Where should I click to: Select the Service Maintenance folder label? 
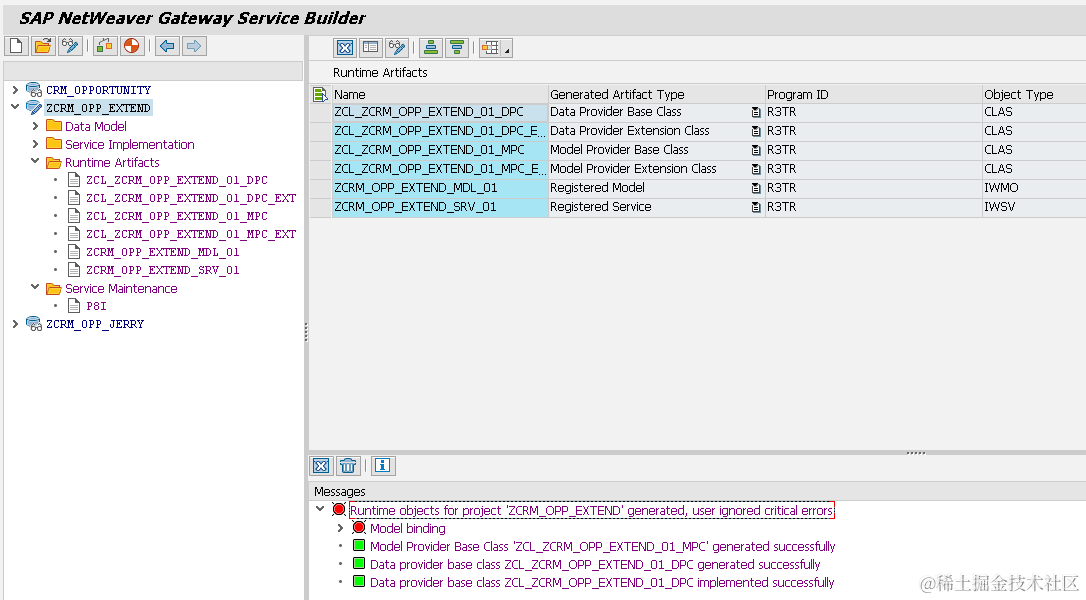coord(121,288)
